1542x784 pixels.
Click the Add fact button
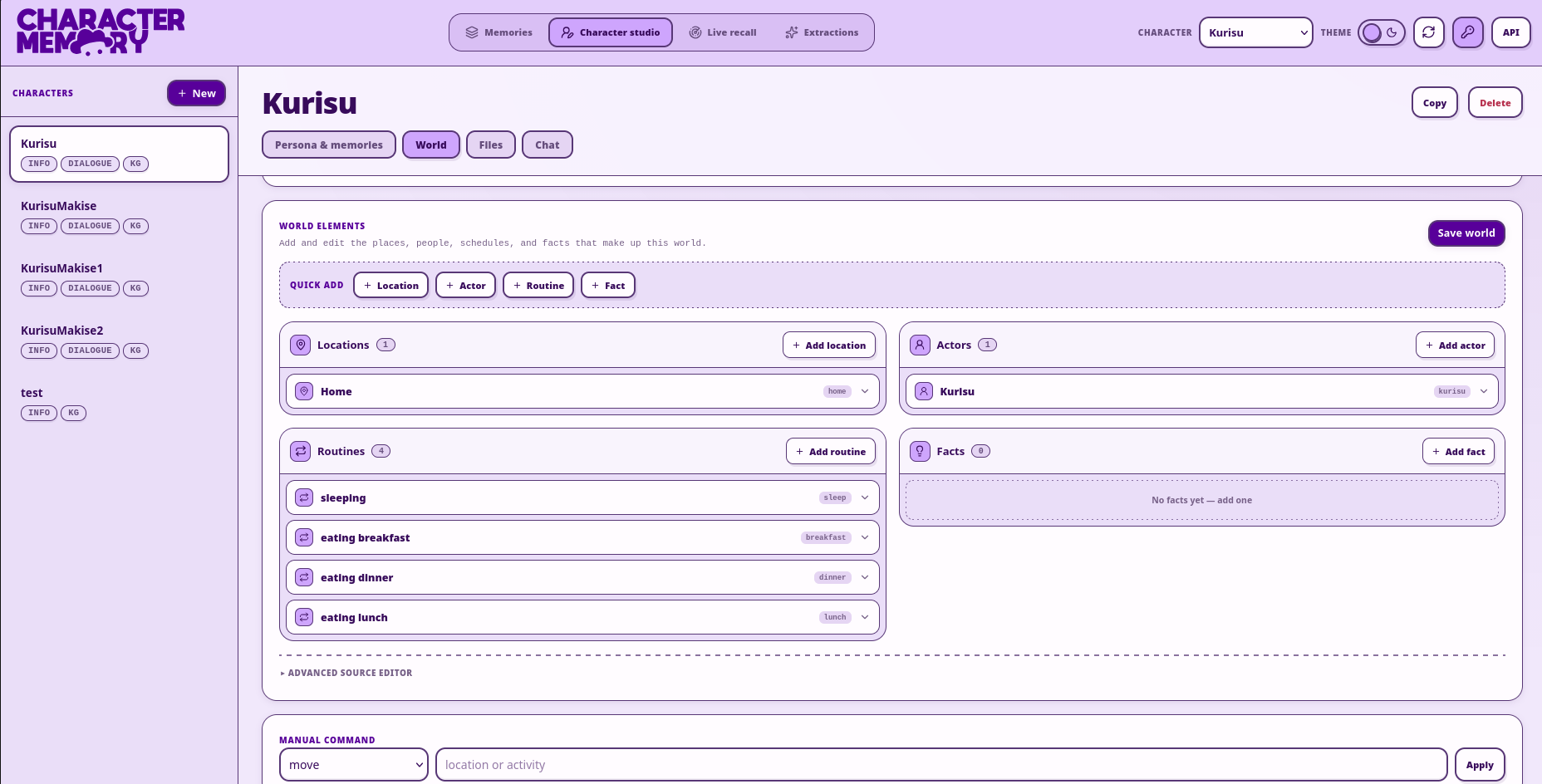pyautogui.click(x=1459, y=451)
